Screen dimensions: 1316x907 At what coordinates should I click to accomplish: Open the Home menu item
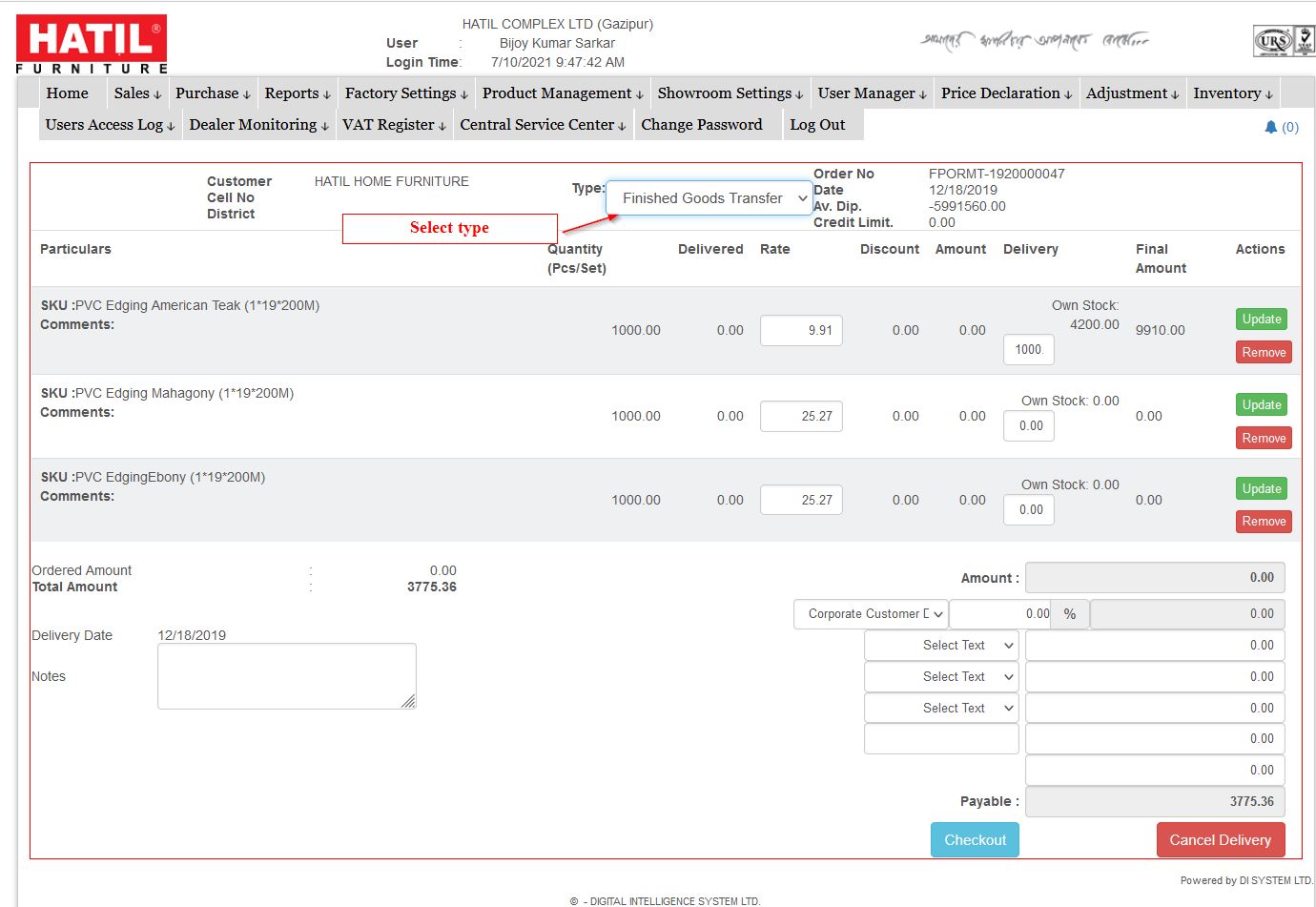[x=67, y=93]
